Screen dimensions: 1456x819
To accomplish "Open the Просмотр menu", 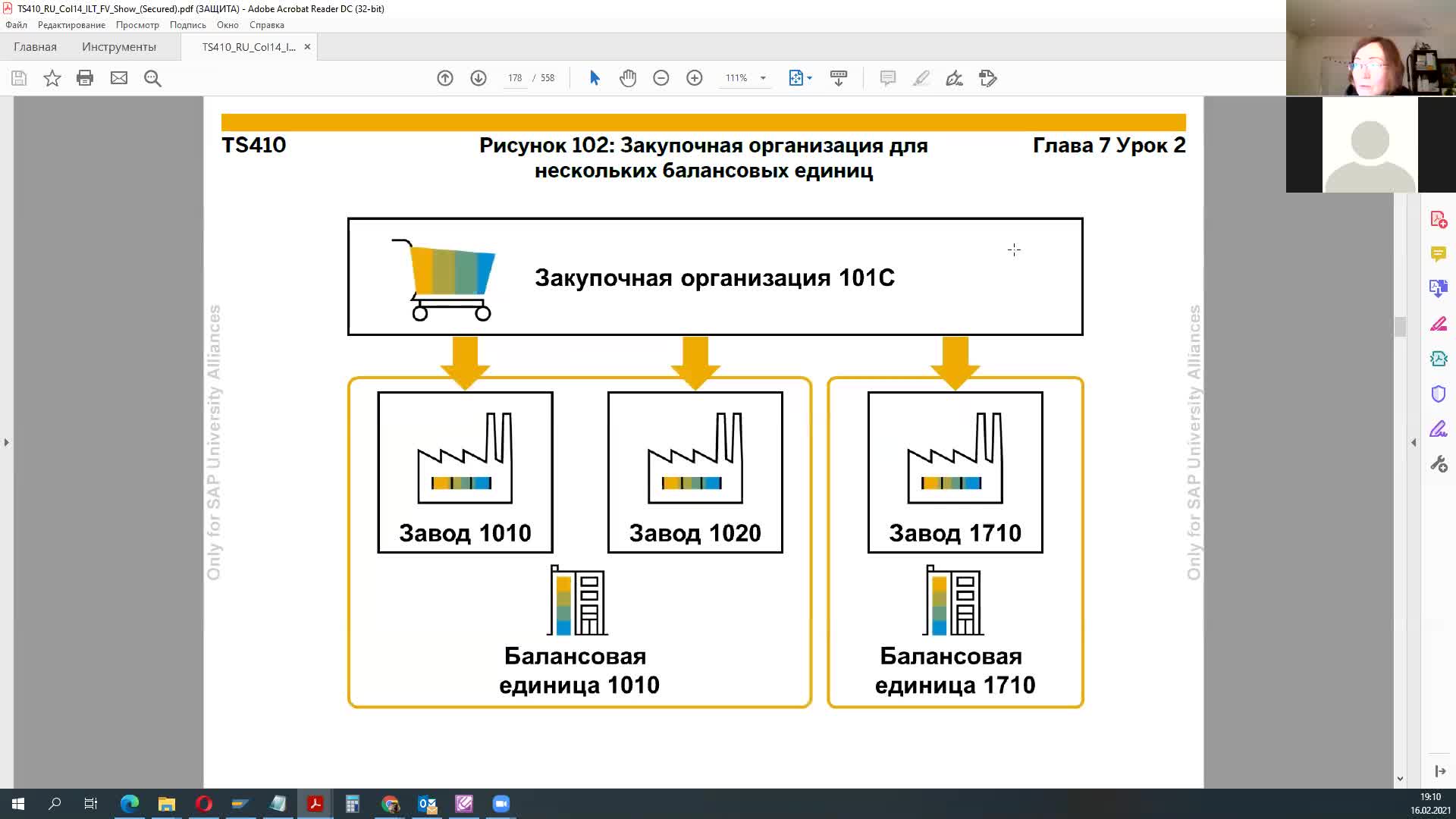I will [x=137, y=25].
